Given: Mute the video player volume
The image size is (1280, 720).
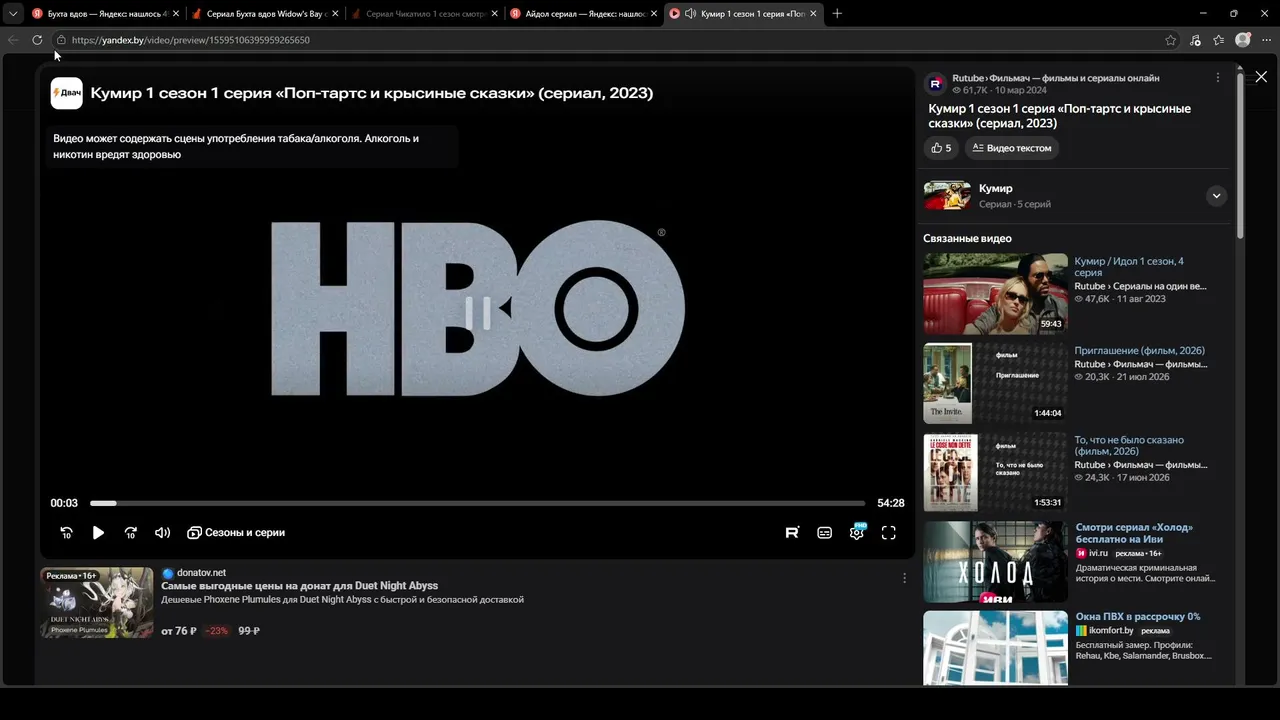Looking at the screenshot, I should (162, 533).
